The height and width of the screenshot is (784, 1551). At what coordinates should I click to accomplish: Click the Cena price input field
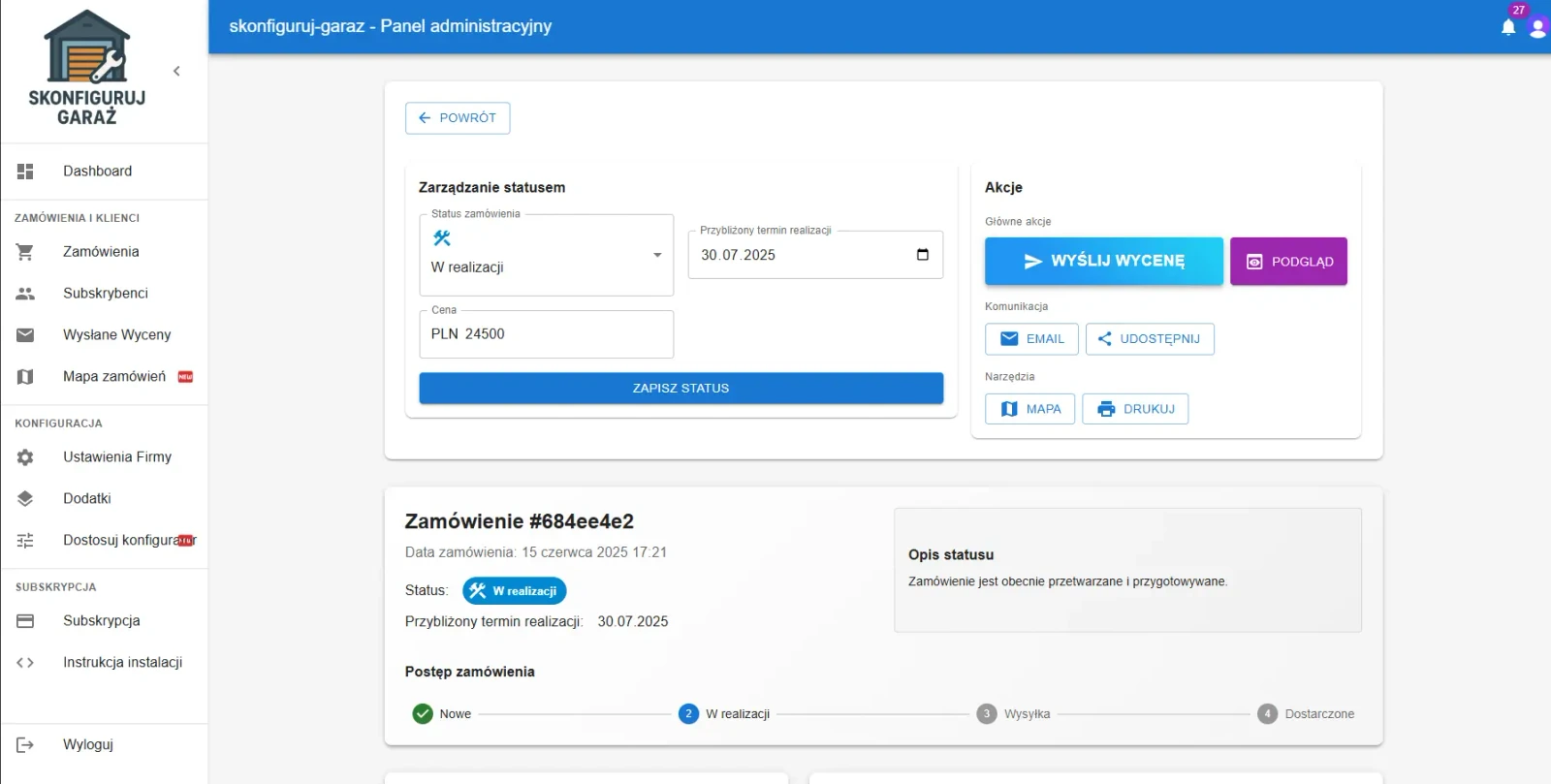[x=547, y=334]
